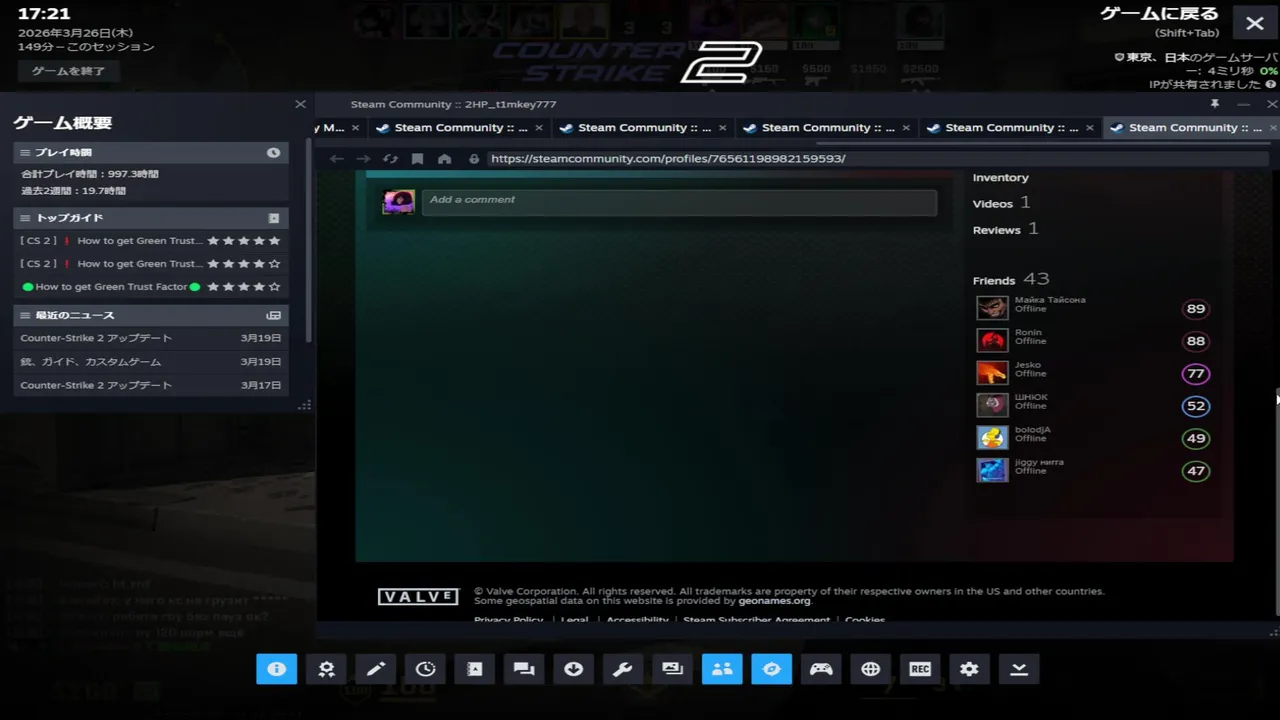Image resolution: width=1280 pixels, height=720 pixels.
Task: Open friend ШНЮК's profile entry
Action: pyautogui.click(x=1093, y=405)
